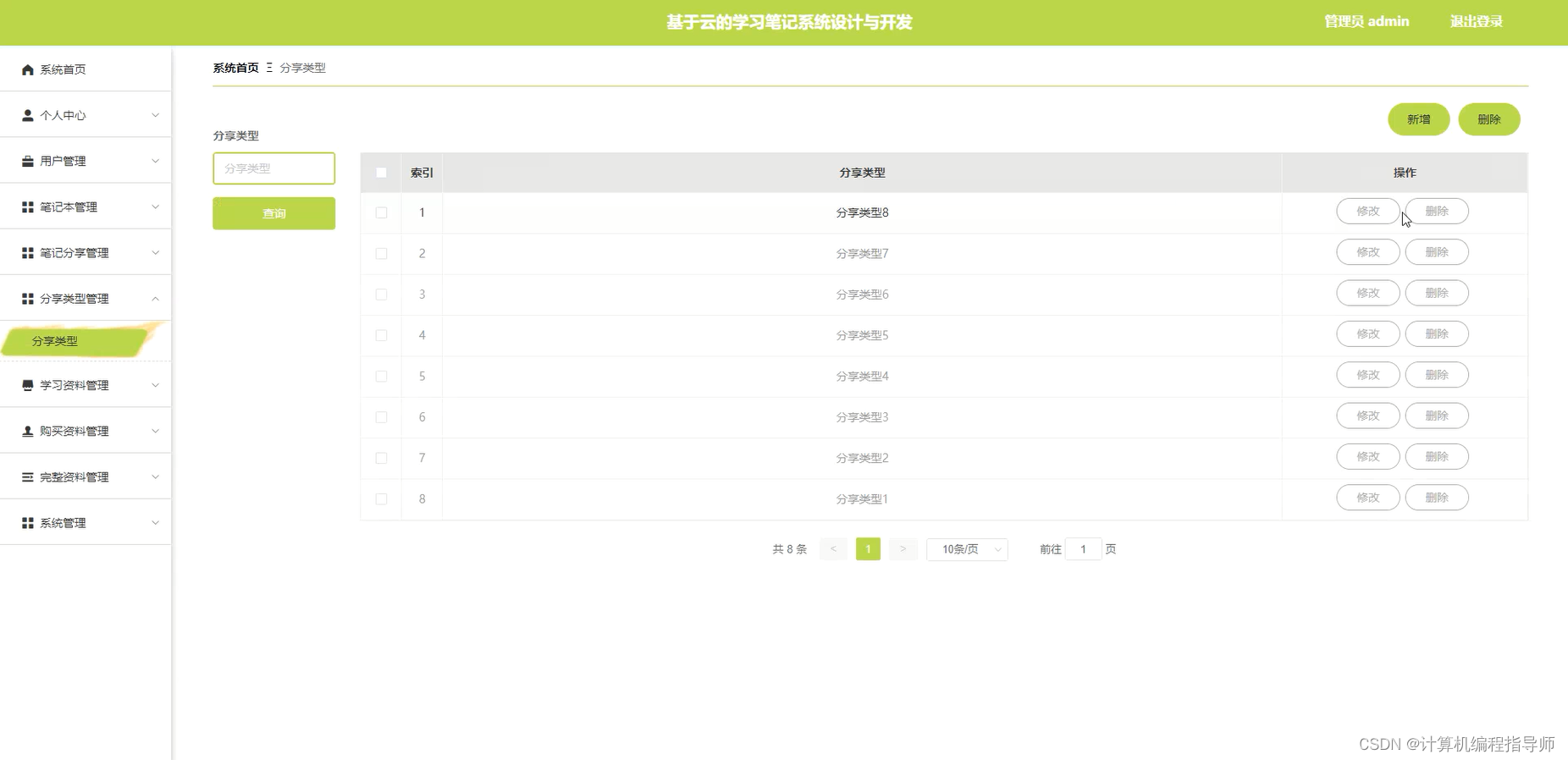The width and height of the screenshot is (1568, 760).
Task: Open the 系统管理 sidebar menu
Action: [85, 523]
